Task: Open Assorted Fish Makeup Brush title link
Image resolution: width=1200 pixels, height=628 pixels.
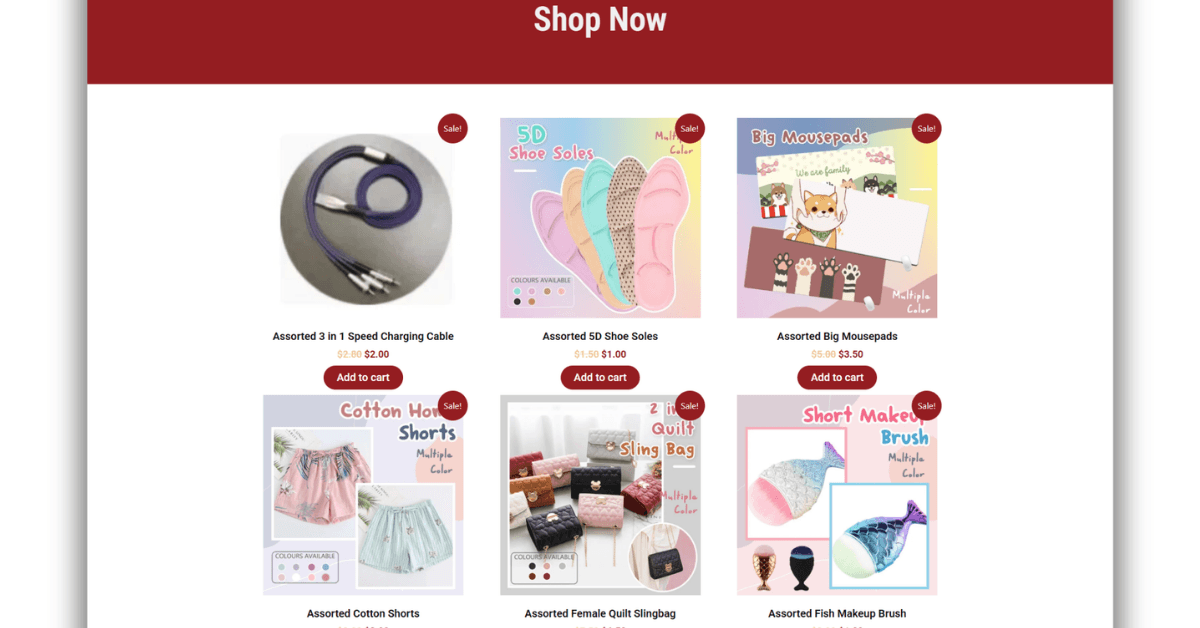Action: pos(837,613)
